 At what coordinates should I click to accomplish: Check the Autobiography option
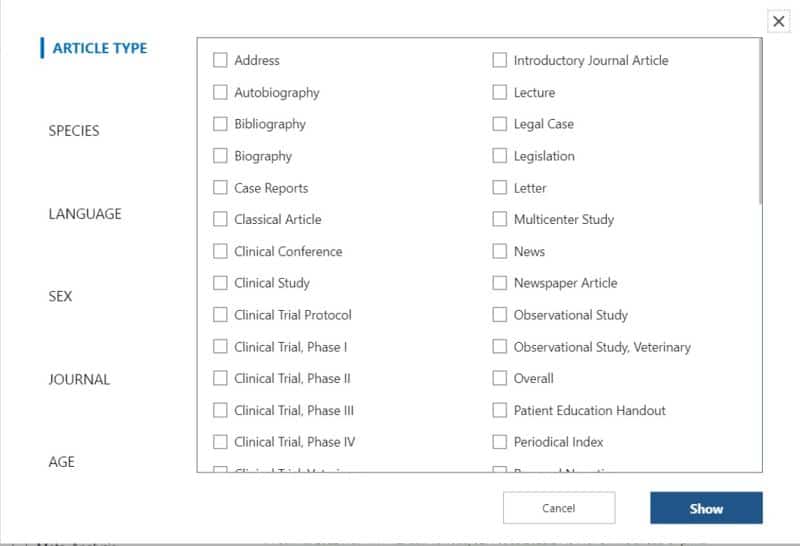click(x=220, y=92)
